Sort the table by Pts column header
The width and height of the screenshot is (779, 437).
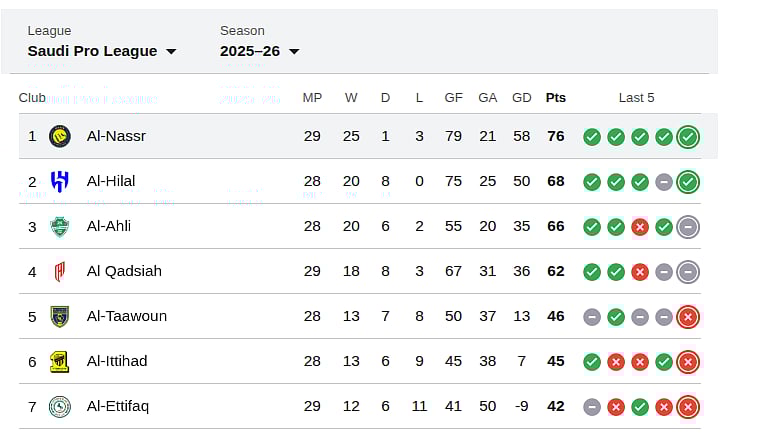tap(556, 98)
